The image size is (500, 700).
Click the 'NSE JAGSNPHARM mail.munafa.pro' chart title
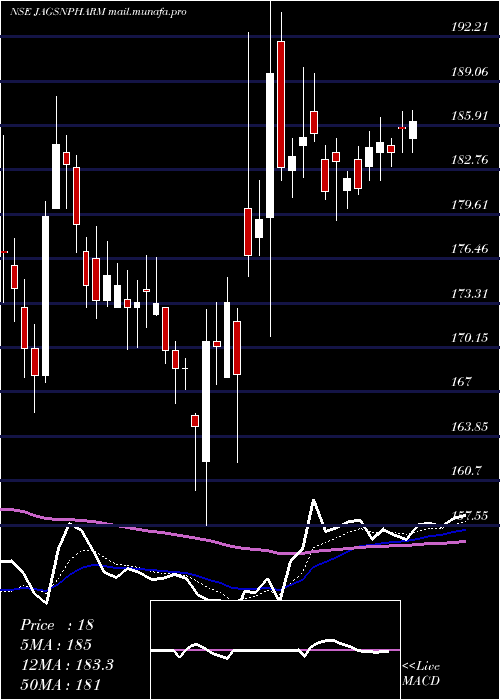point(98,12)
